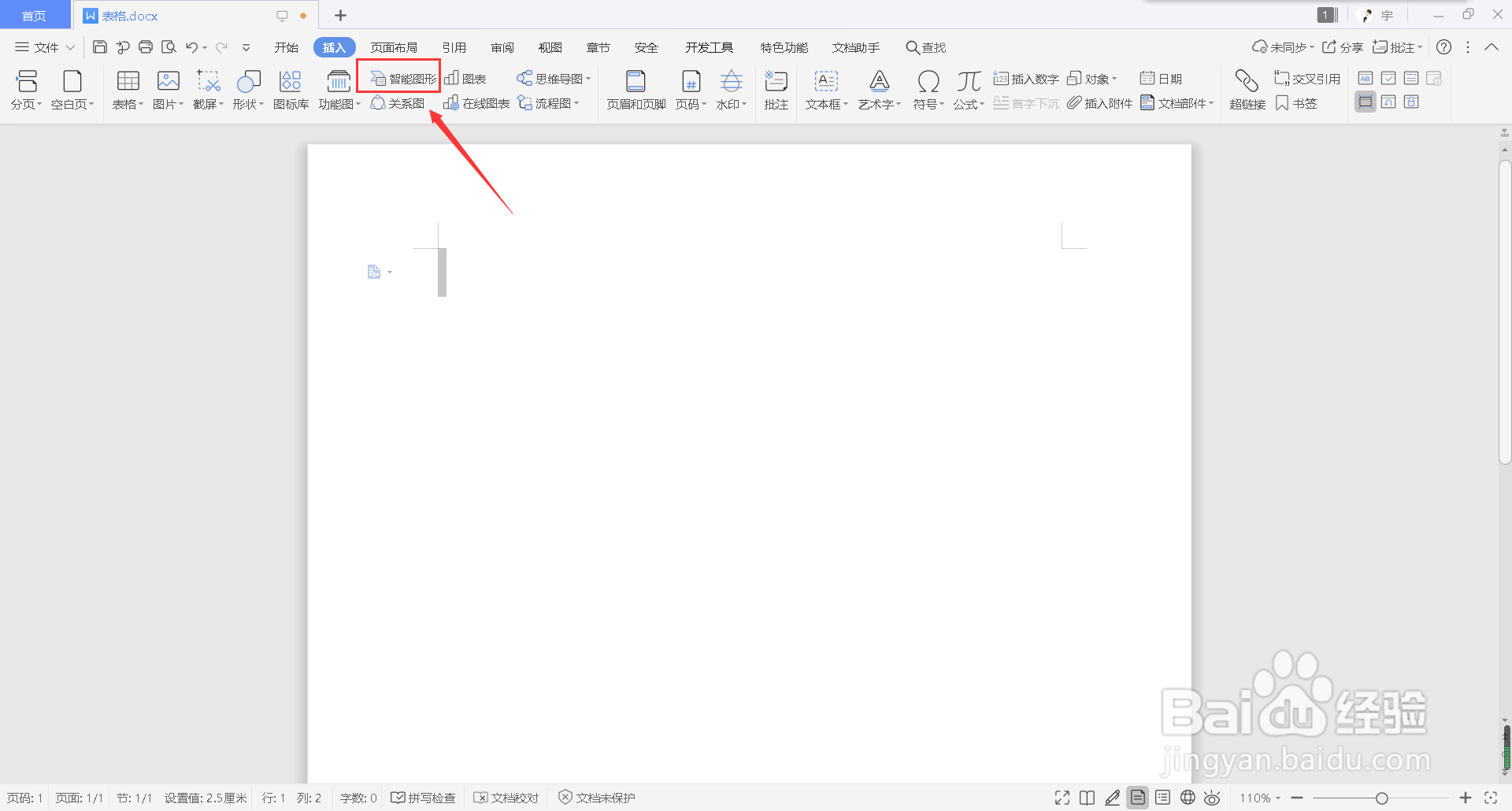Viewport: 1512px width, 811px height.
Task: Open 页眉和页脚 header and footer
Action: pos(636,90)
